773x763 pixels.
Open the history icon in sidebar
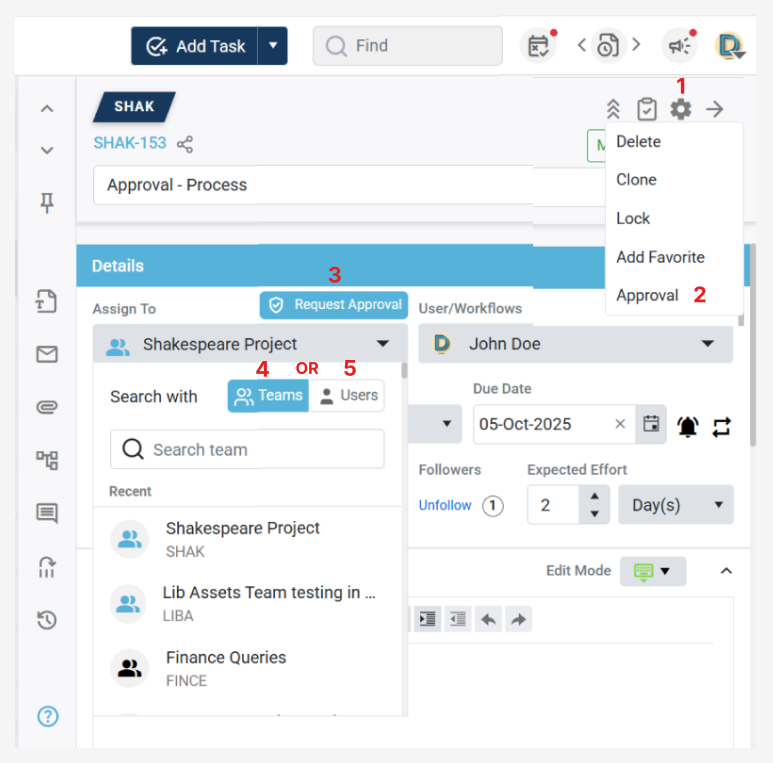47,620
